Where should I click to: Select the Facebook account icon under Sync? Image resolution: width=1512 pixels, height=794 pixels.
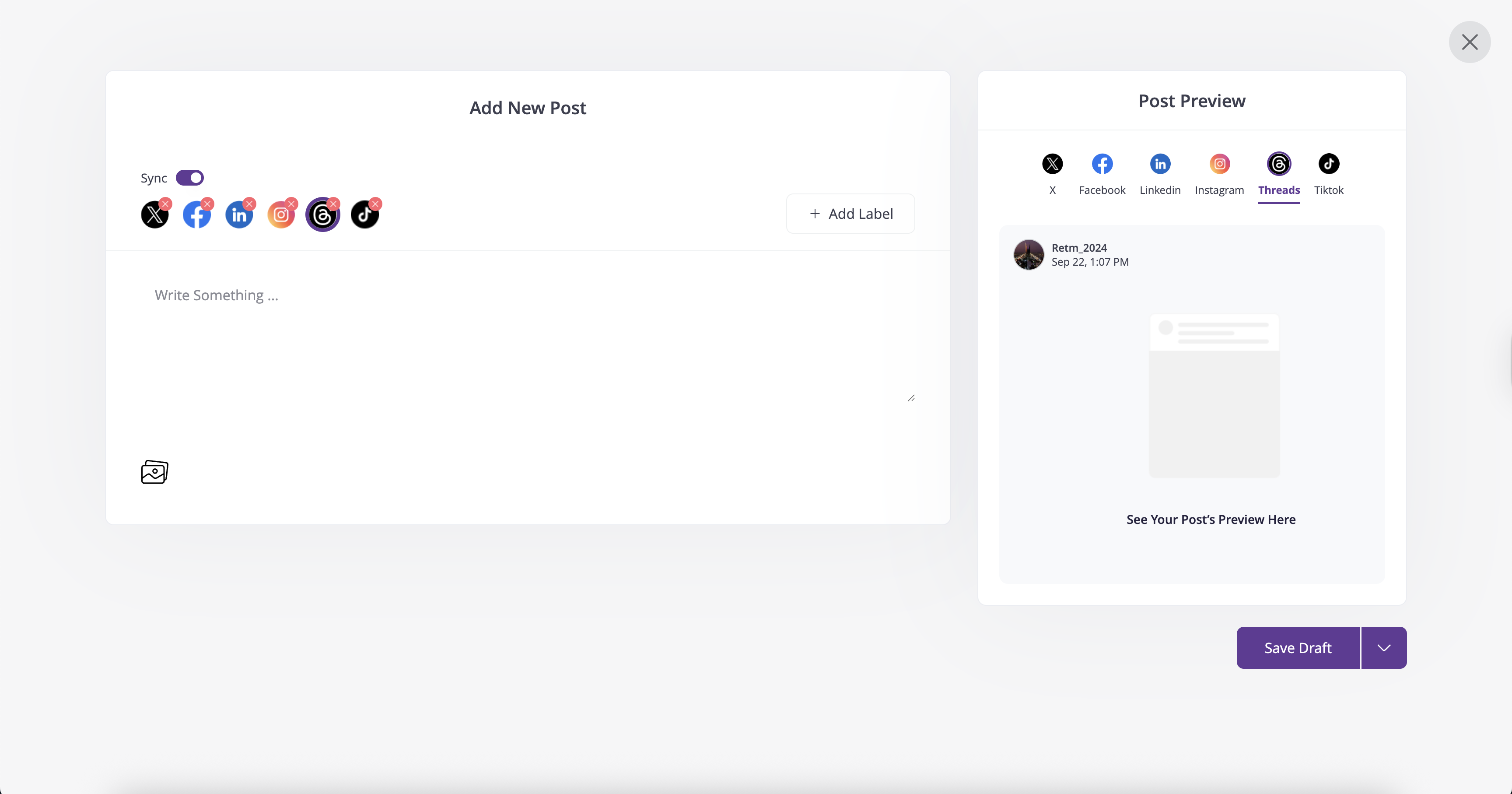pos(196,215)
